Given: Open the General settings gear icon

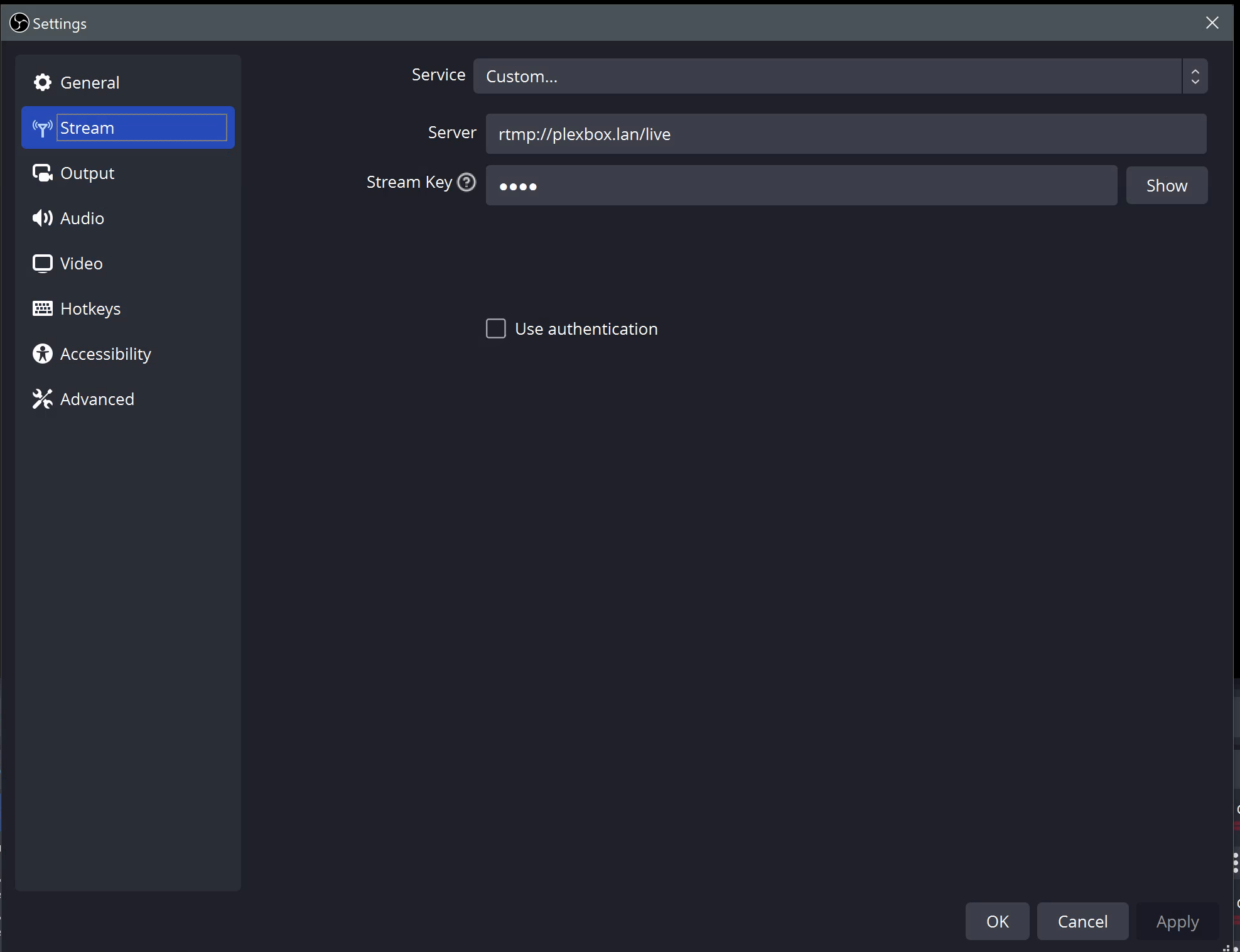Looking at the screenshot, I should [x=41, y=82].
